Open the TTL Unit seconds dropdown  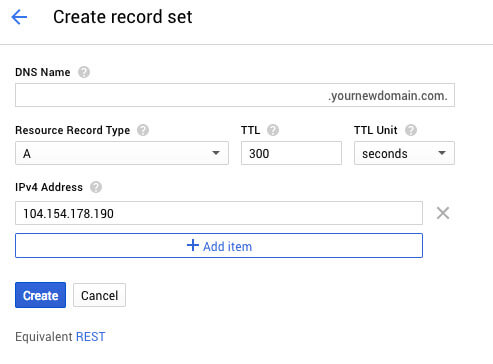pos(404,153)
